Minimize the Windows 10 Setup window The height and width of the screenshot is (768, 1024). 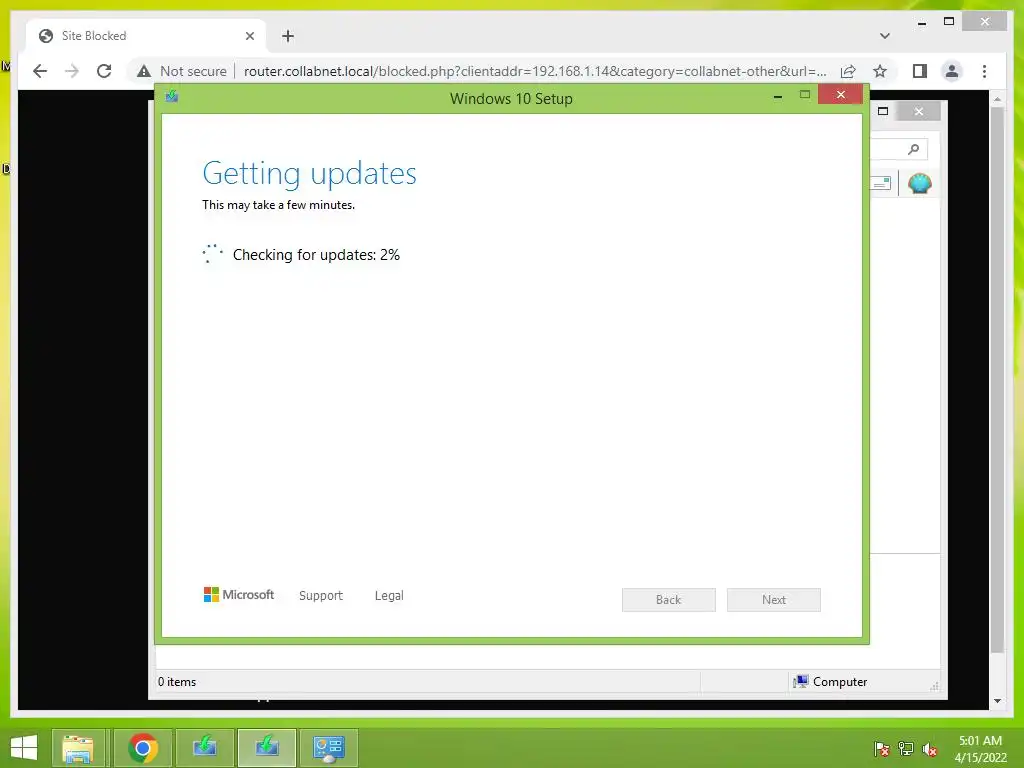778,96
